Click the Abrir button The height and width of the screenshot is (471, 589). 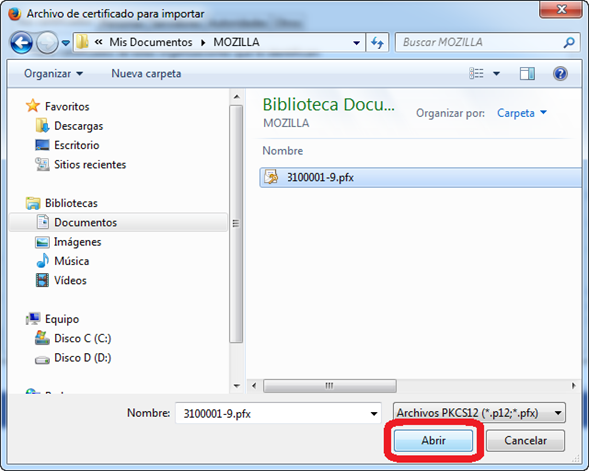[x=433, y=440]
